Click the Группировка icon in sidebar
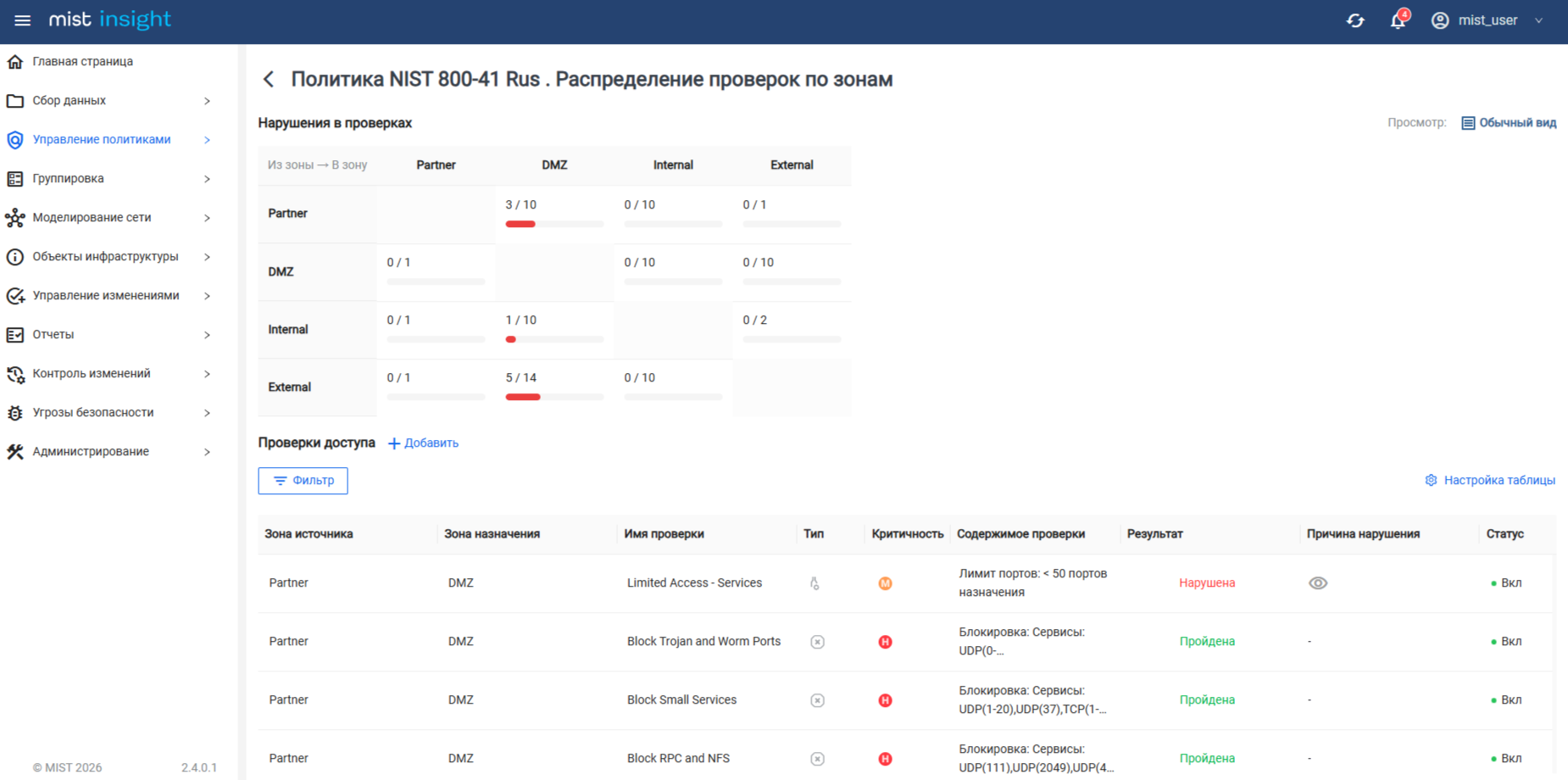This screenshot has height=780, width=1568. (15, 179)
